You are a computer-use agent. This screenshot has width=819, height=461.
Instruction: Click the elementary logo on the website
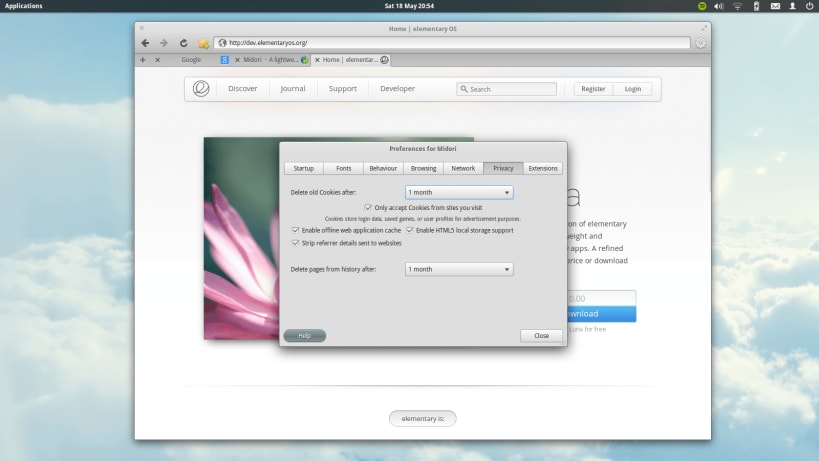[x=201, y=89]
